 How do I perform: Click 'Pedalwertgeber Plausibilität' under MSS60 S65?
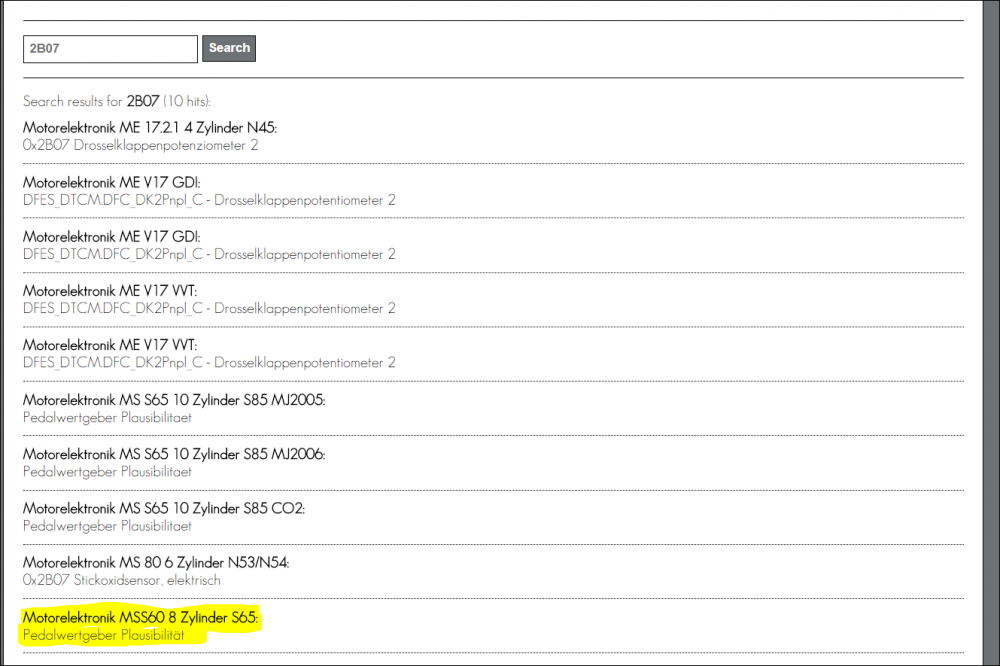(x=103, y=635)
